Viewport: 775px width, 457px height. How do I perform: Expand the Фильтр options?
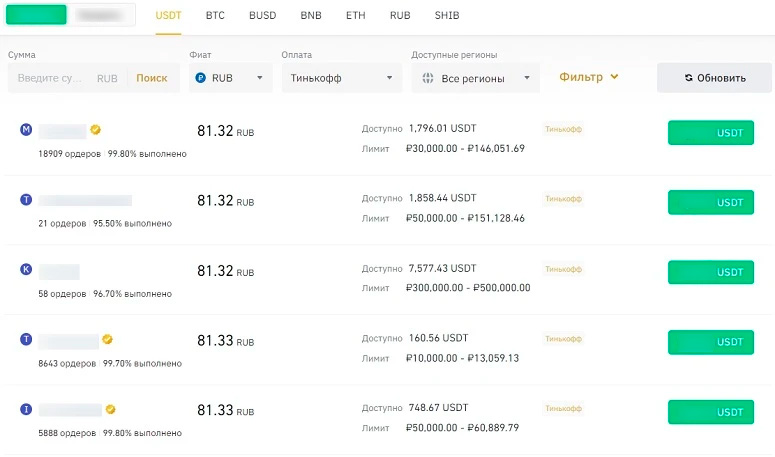589,77
